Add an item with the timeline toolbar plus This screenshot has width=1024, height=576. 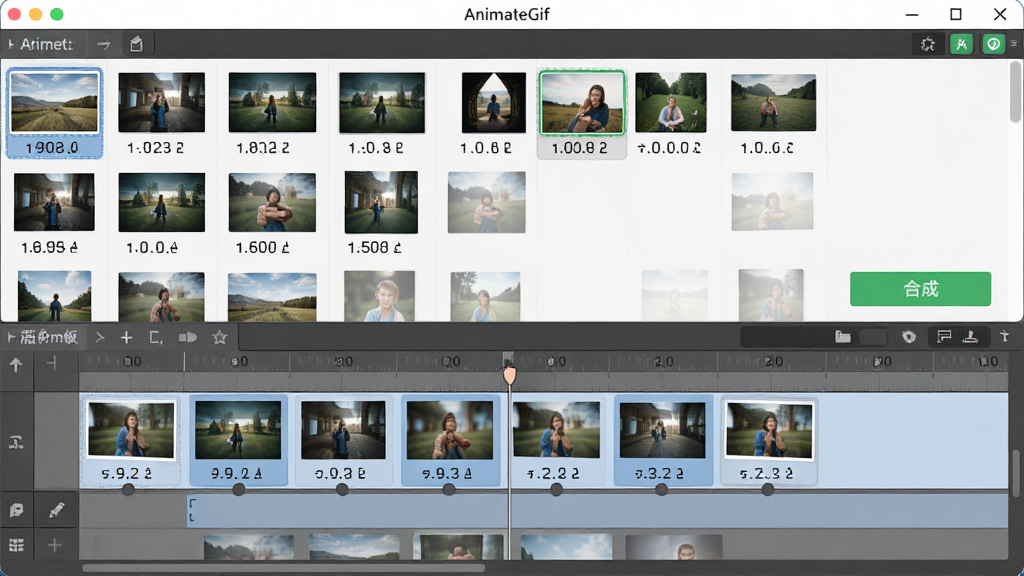(127, 338)
